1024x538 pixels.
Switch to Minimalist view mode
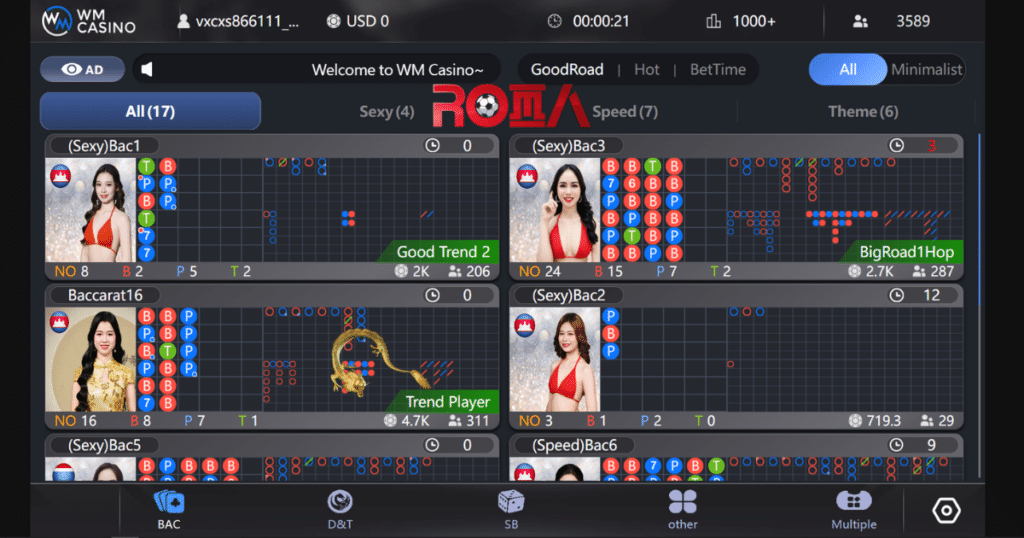coord(926,69)
